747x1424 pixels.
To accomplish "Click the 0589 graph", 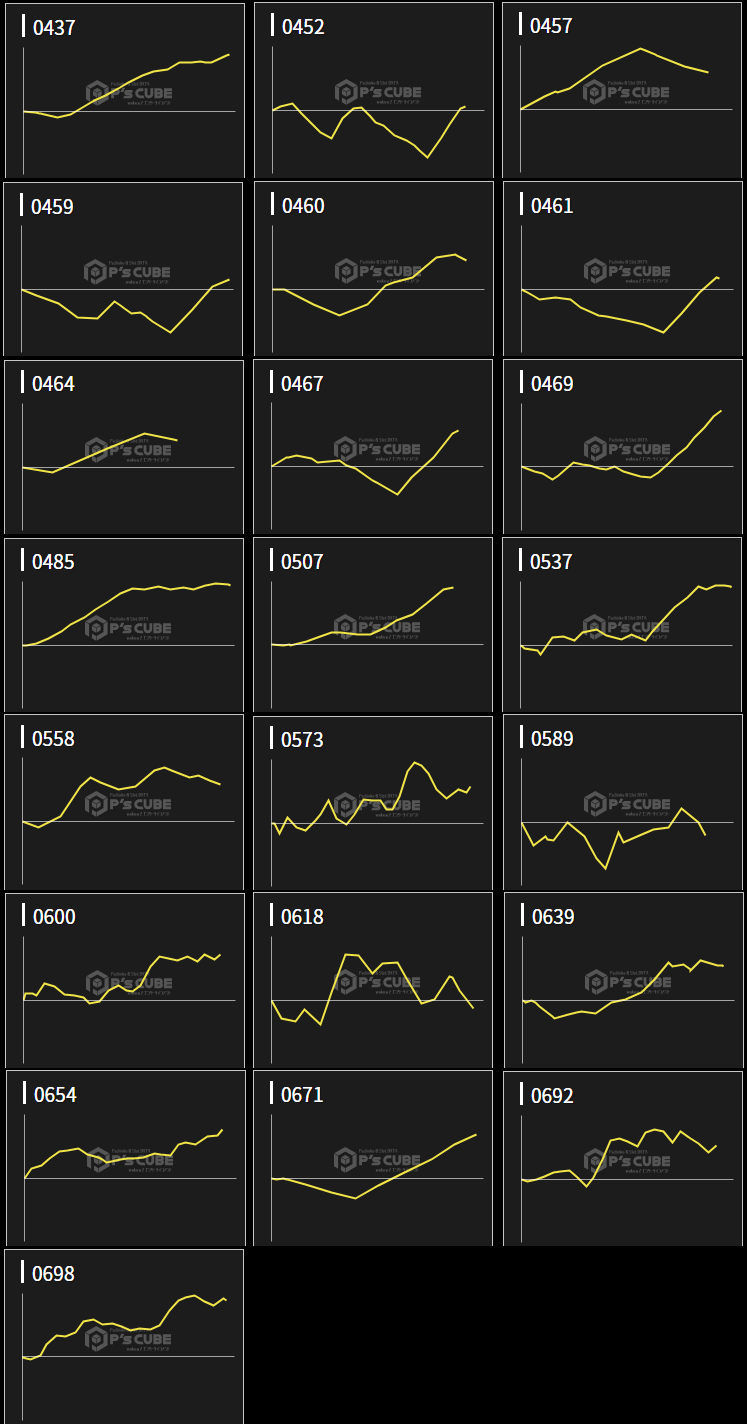I will pyautogui.click(x=622, y=802).
